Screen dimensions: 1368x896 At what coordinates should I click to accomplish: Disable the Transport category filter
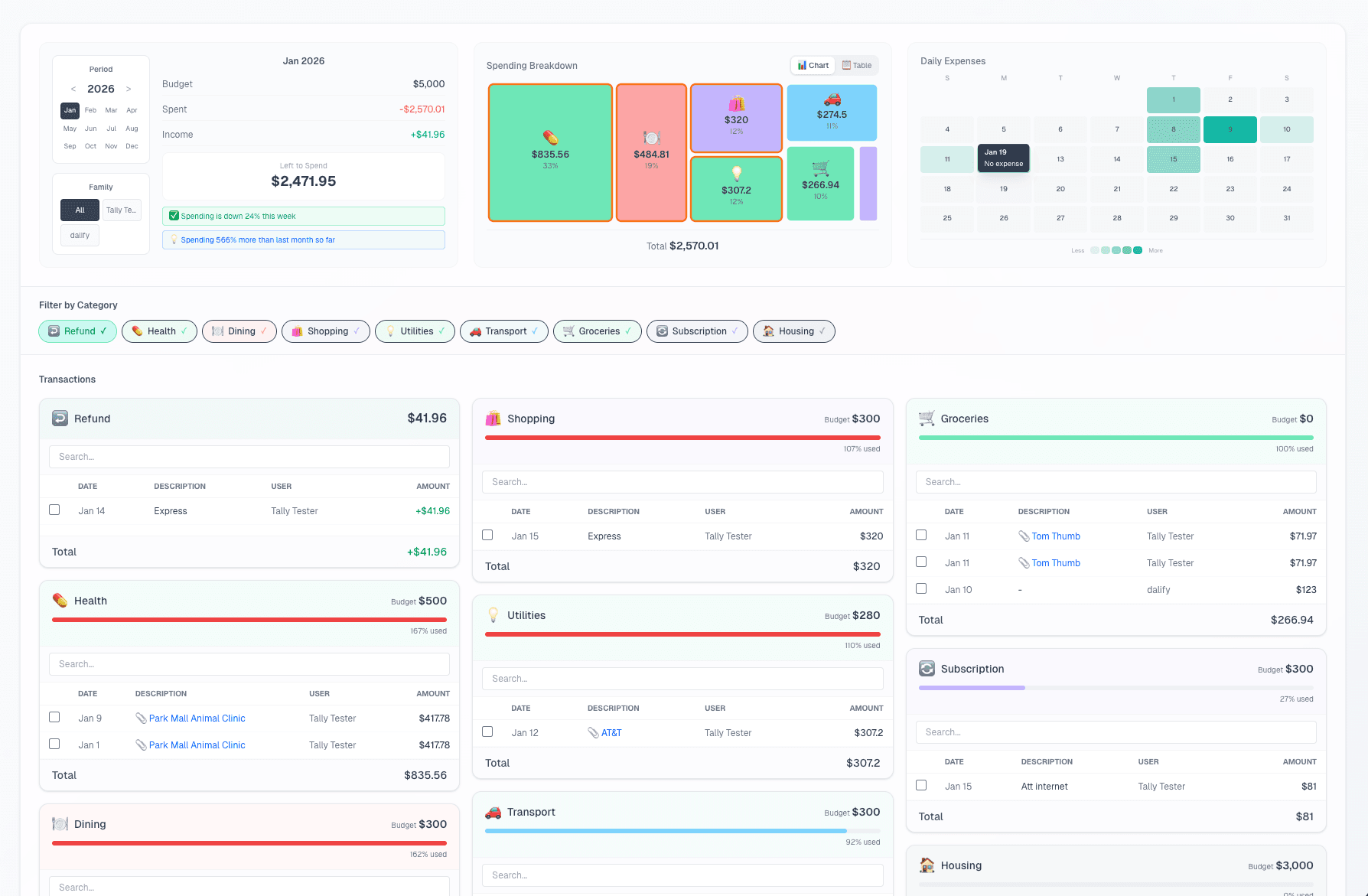[504, 331]
